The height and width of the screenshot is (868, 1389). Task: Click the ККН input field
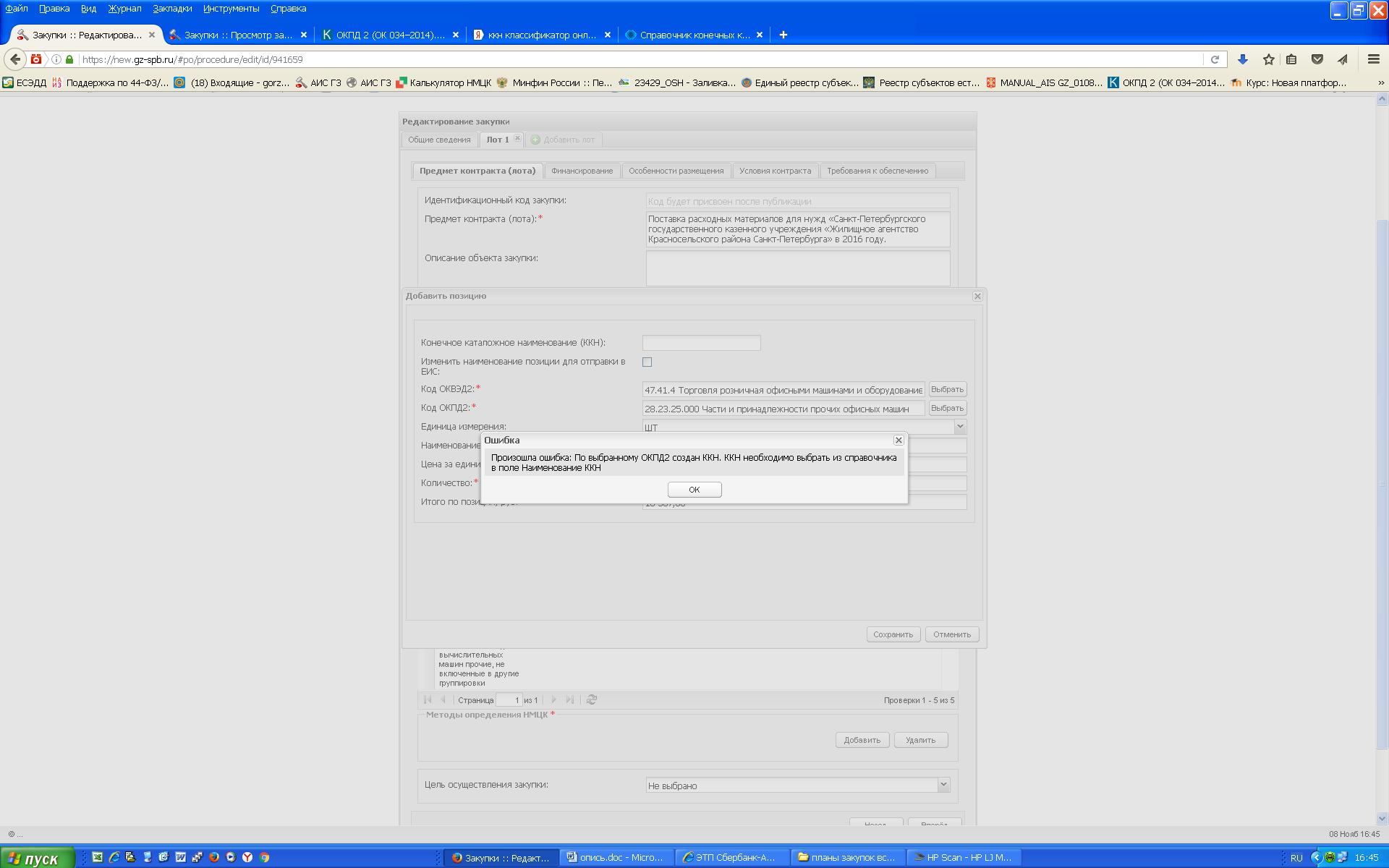click(701, 343)
